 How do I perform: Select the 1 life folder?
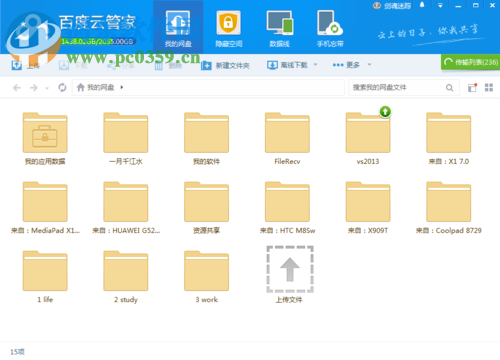click(x=45, y=277)
